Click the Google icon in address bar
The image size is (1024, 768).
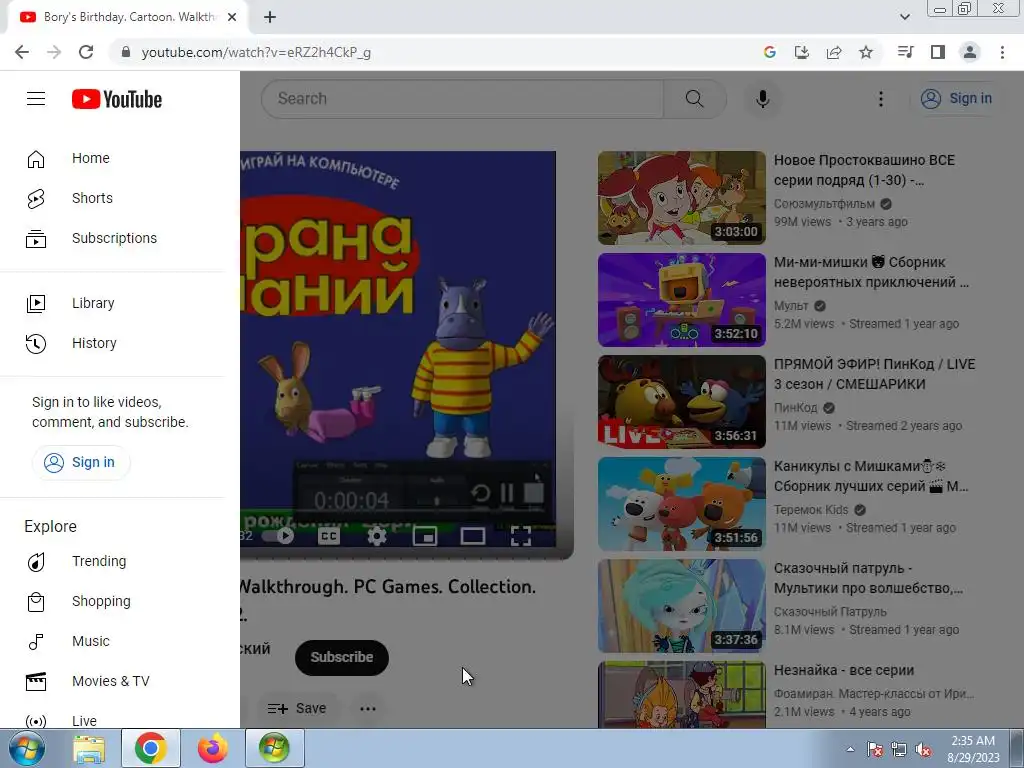[770, 52]
